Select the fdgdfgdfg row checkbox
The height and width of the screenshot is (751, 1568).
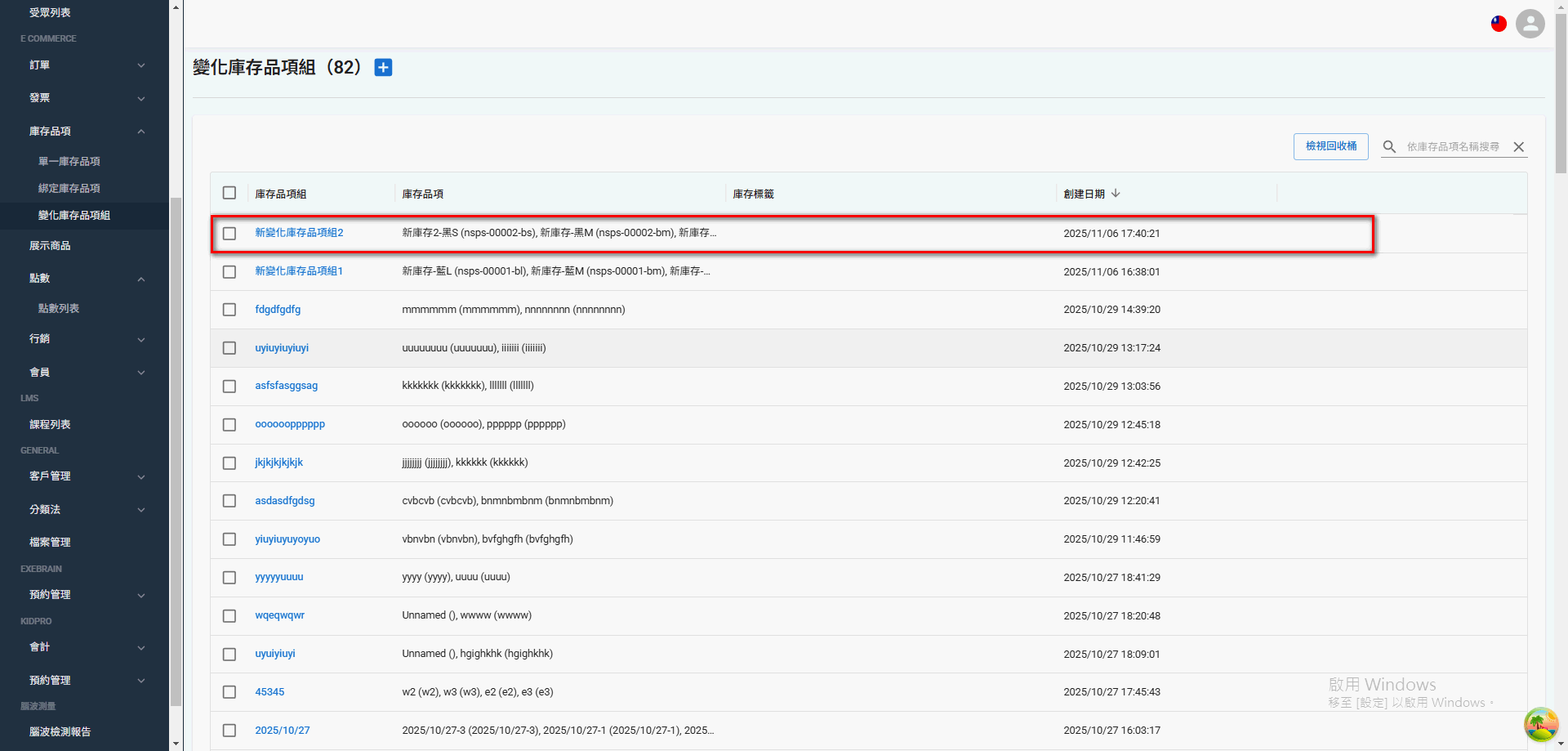pyautogui.click(x=229, y=310)
